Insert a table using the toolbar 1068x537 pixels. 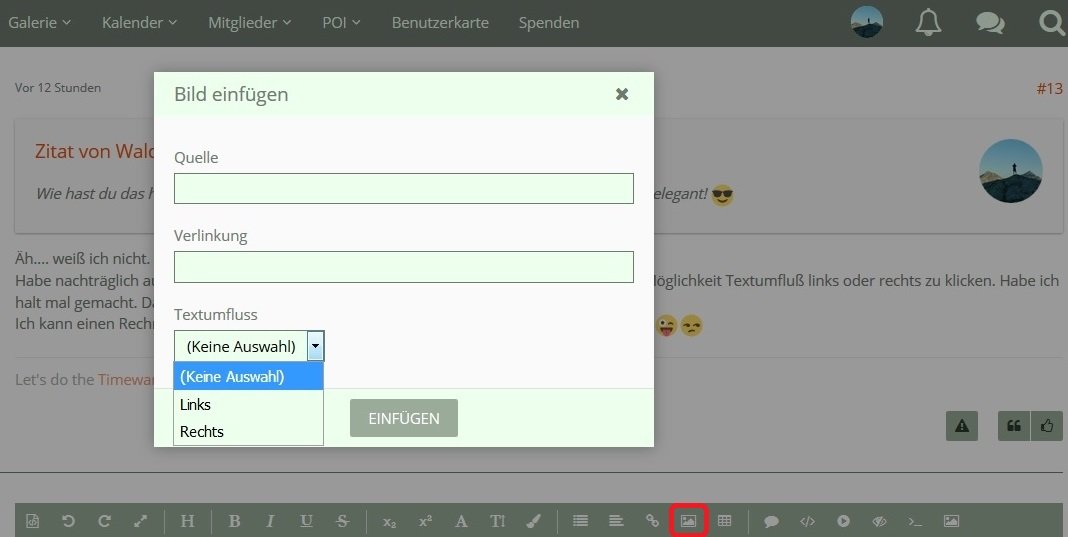(725, 521)
